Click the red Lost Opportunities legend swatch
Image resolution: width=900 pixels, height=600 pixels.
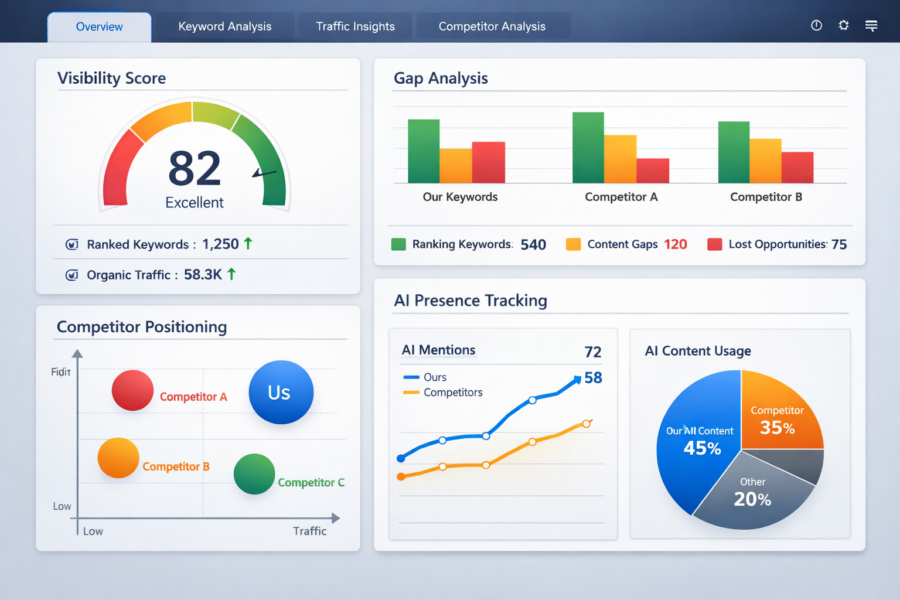715,245
